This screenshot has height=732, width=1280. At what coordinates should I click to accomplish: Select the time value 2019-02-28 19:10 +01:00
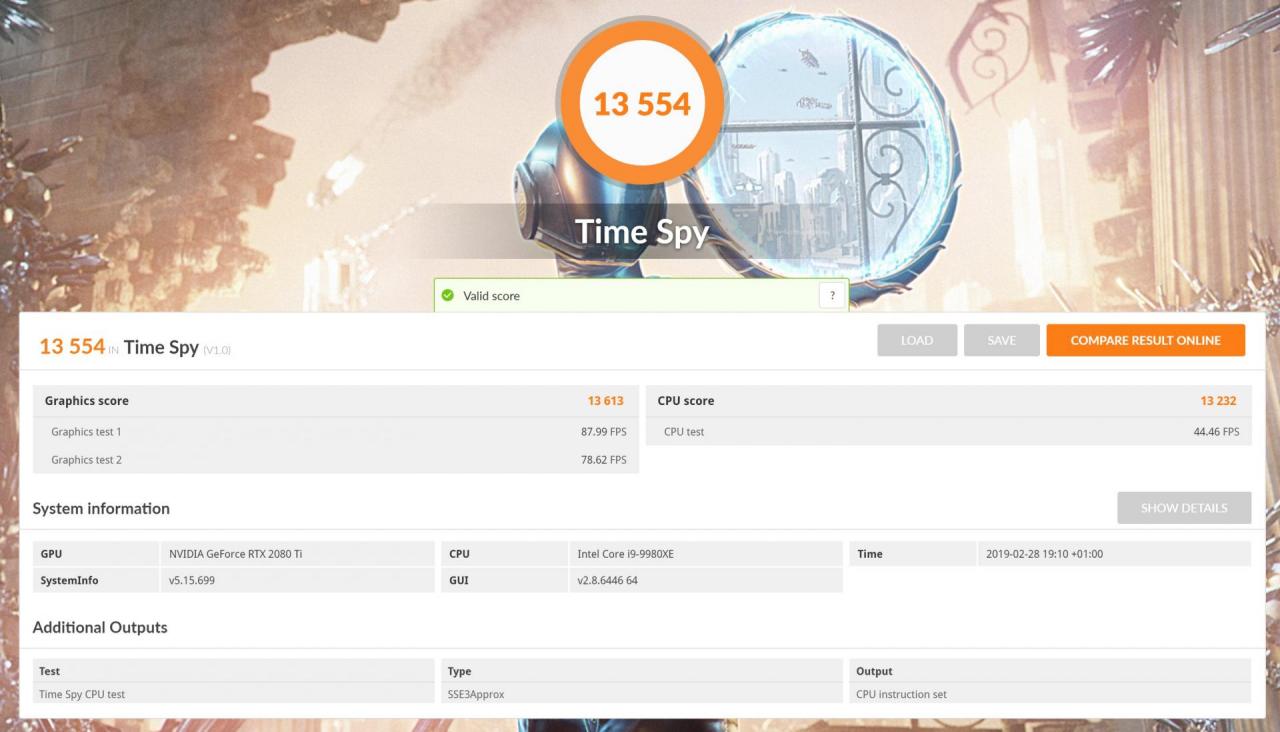[x=1044, y=554]
